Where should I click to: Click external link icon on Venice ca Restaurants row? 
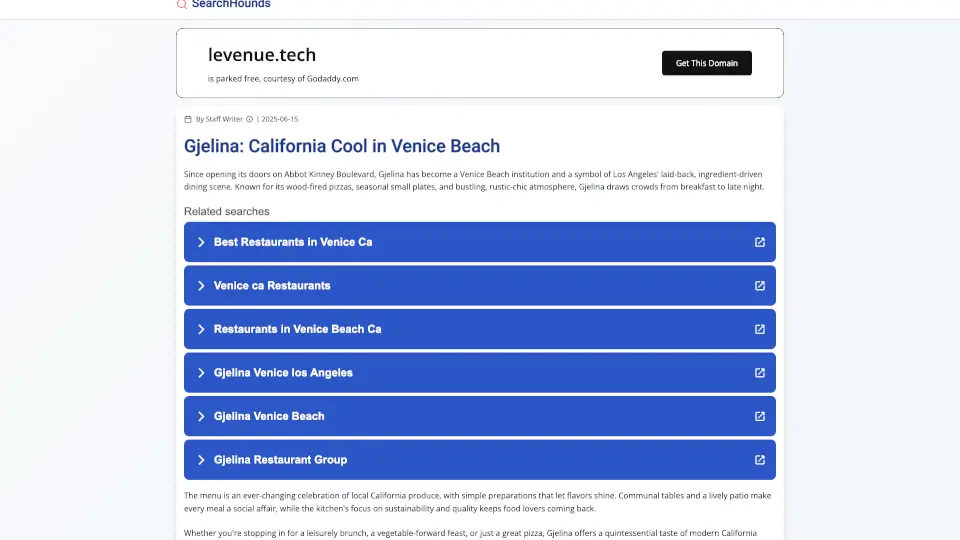759,286
